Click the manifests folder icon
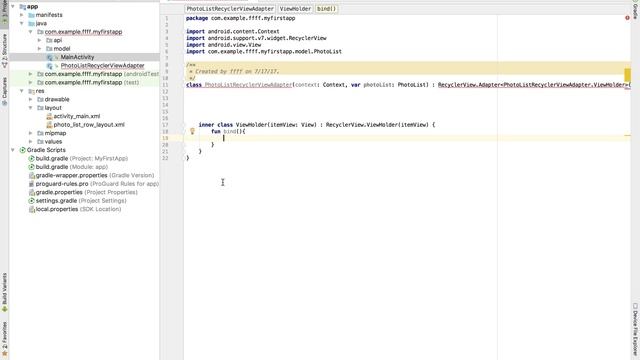640x360 pixels. click(x=31, y=15)
